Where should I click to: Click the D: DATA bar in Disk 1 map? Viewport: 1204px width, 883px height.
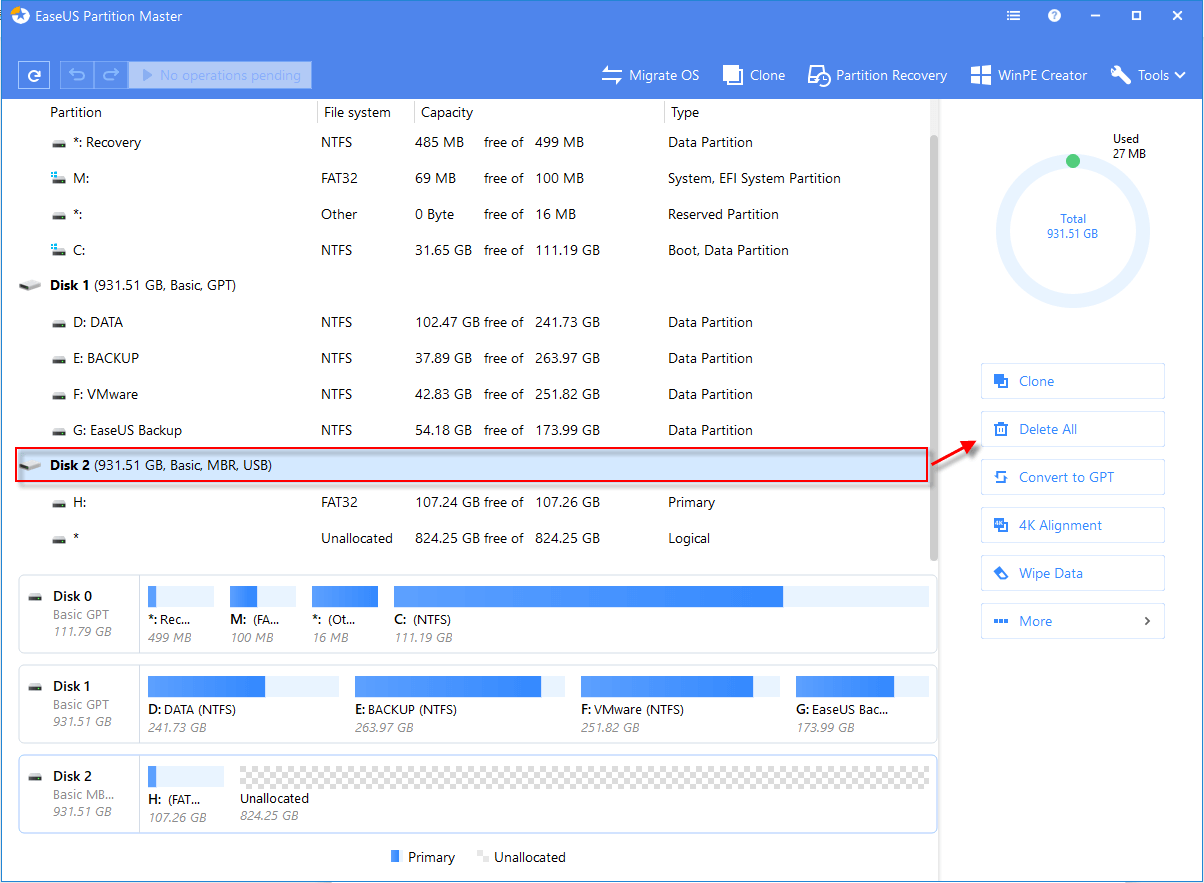[x=243, y=686]
